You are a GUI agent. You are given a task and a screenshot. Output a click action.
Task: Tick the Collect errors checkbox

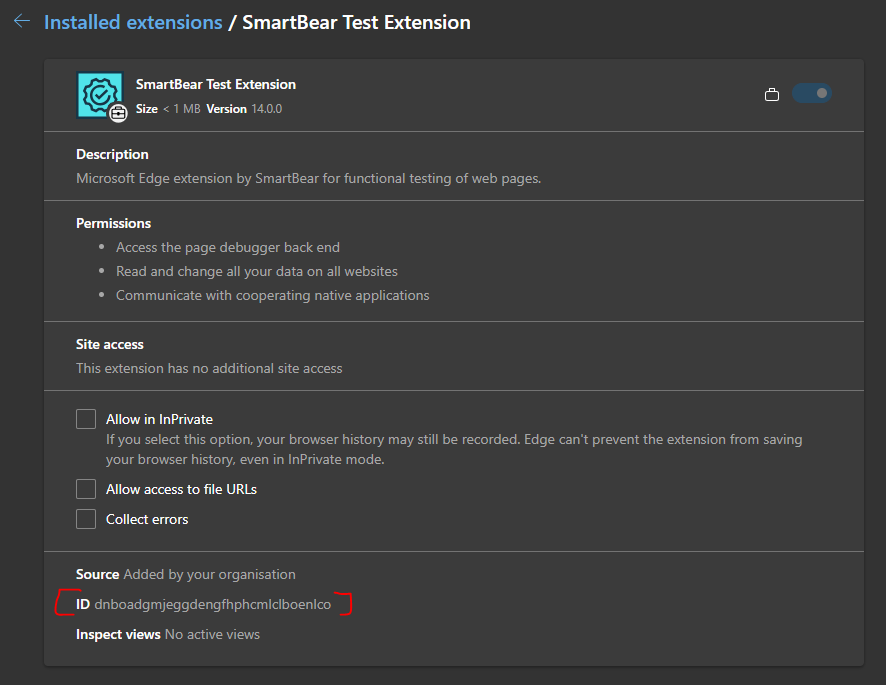pos(86,519)
